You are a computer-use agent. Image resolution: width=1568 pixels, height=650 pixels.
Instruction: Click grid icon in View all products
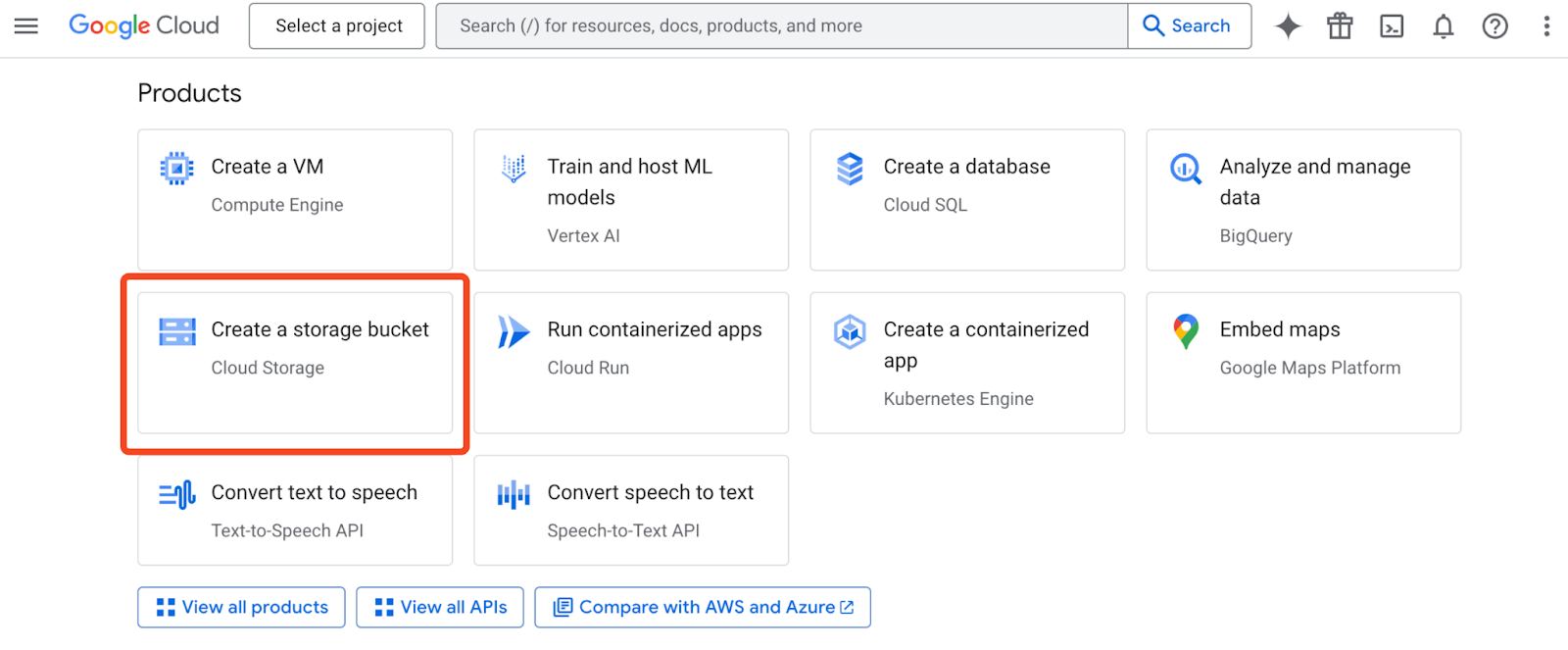click(166, 608)
